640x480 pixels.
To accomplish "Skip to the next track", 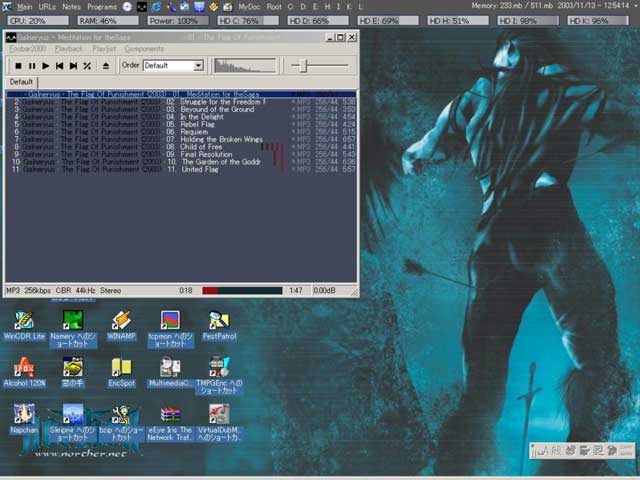I will (x=74, y=66).
